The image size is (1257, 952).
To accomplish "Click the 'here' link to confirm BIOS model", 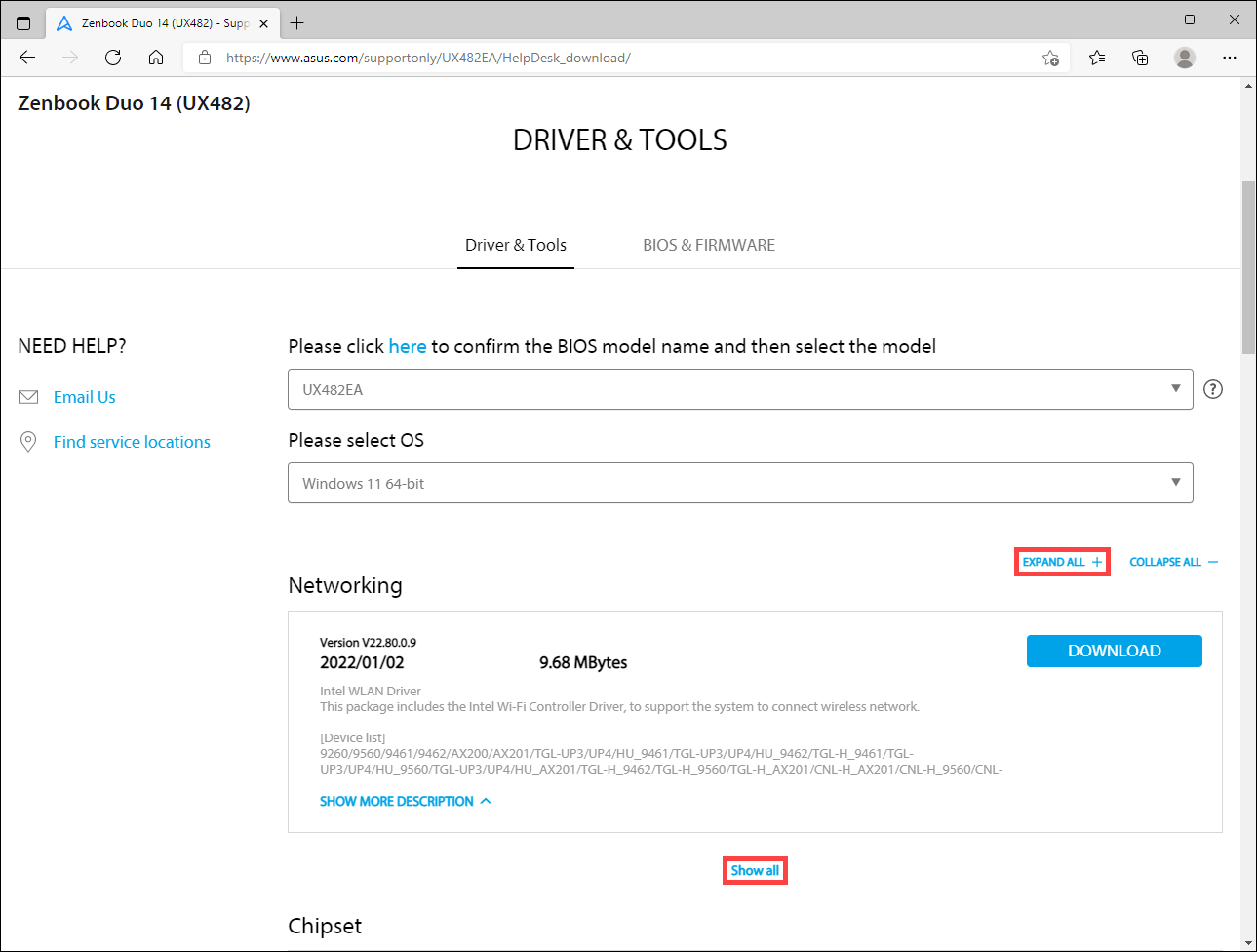I will pos(408,346).
